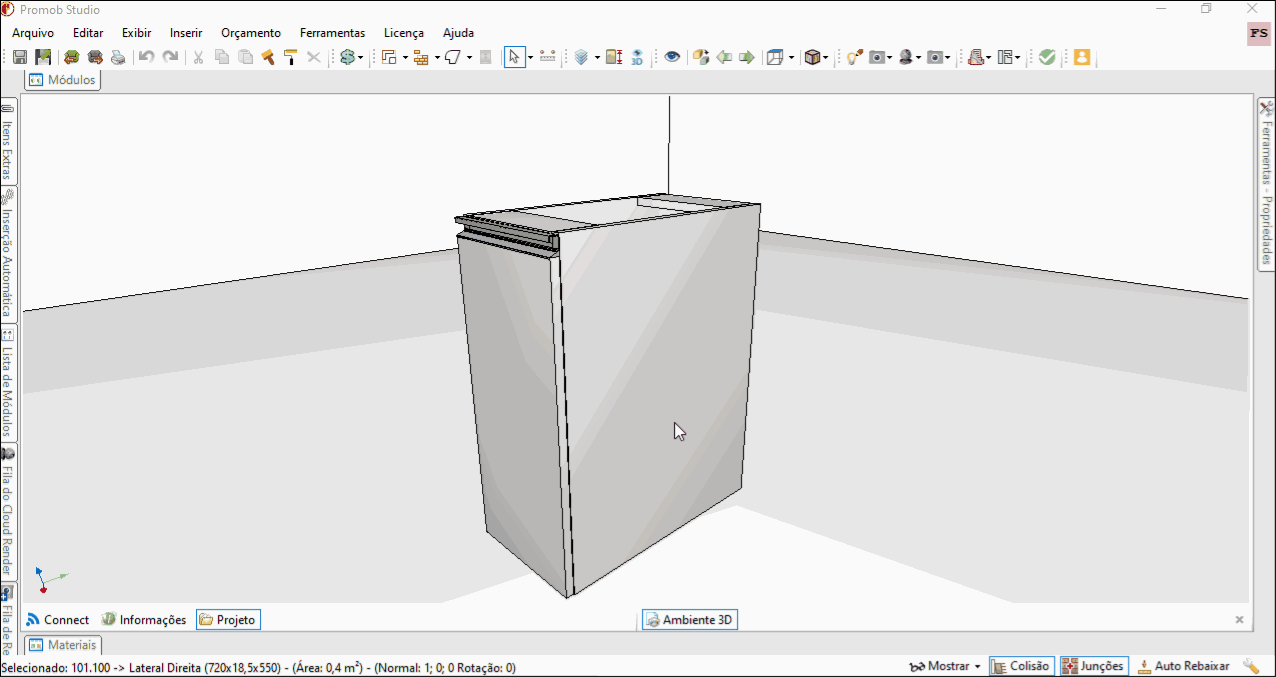Delete selection with the X icon
This screenshot has height=677, width=1276.
[314, 58]
